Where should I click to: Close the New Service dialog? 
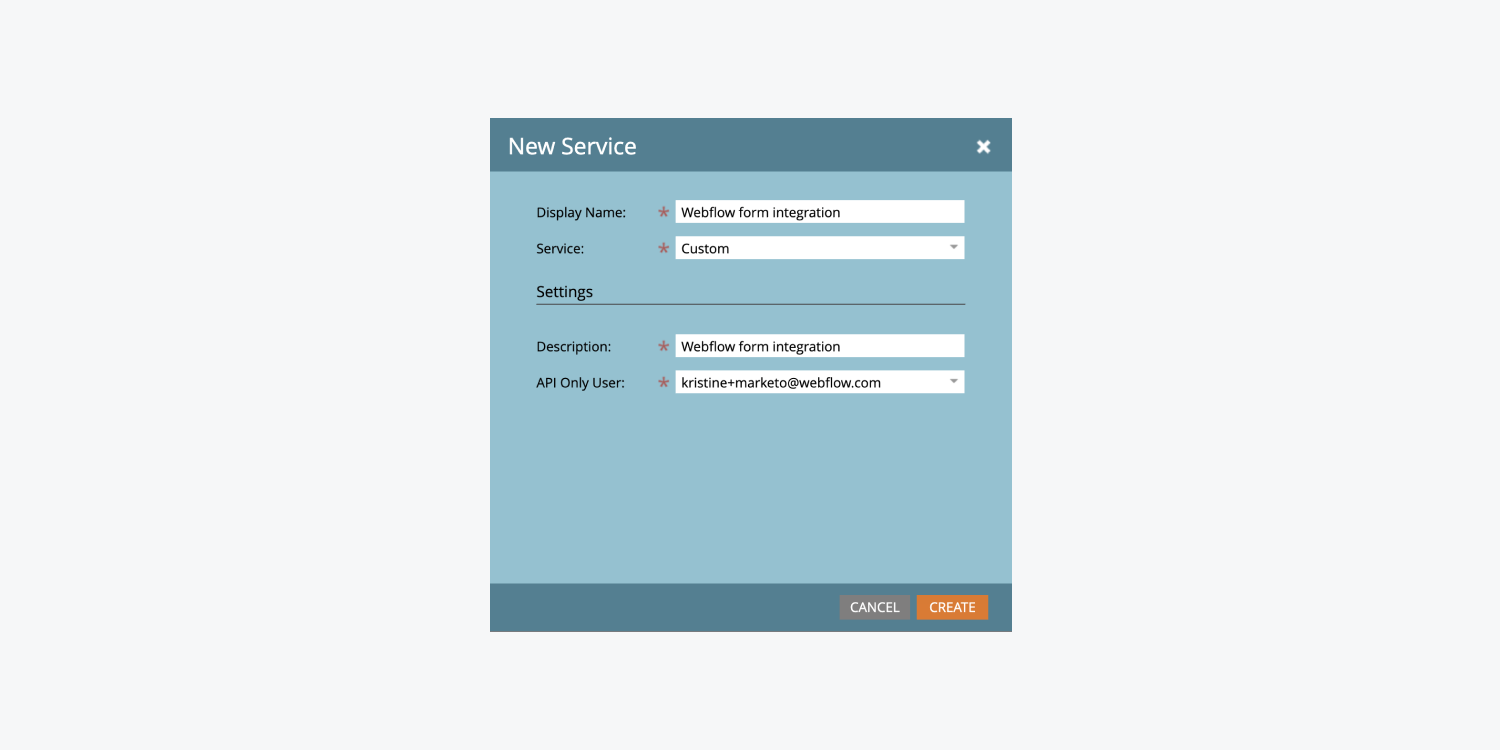984,147
